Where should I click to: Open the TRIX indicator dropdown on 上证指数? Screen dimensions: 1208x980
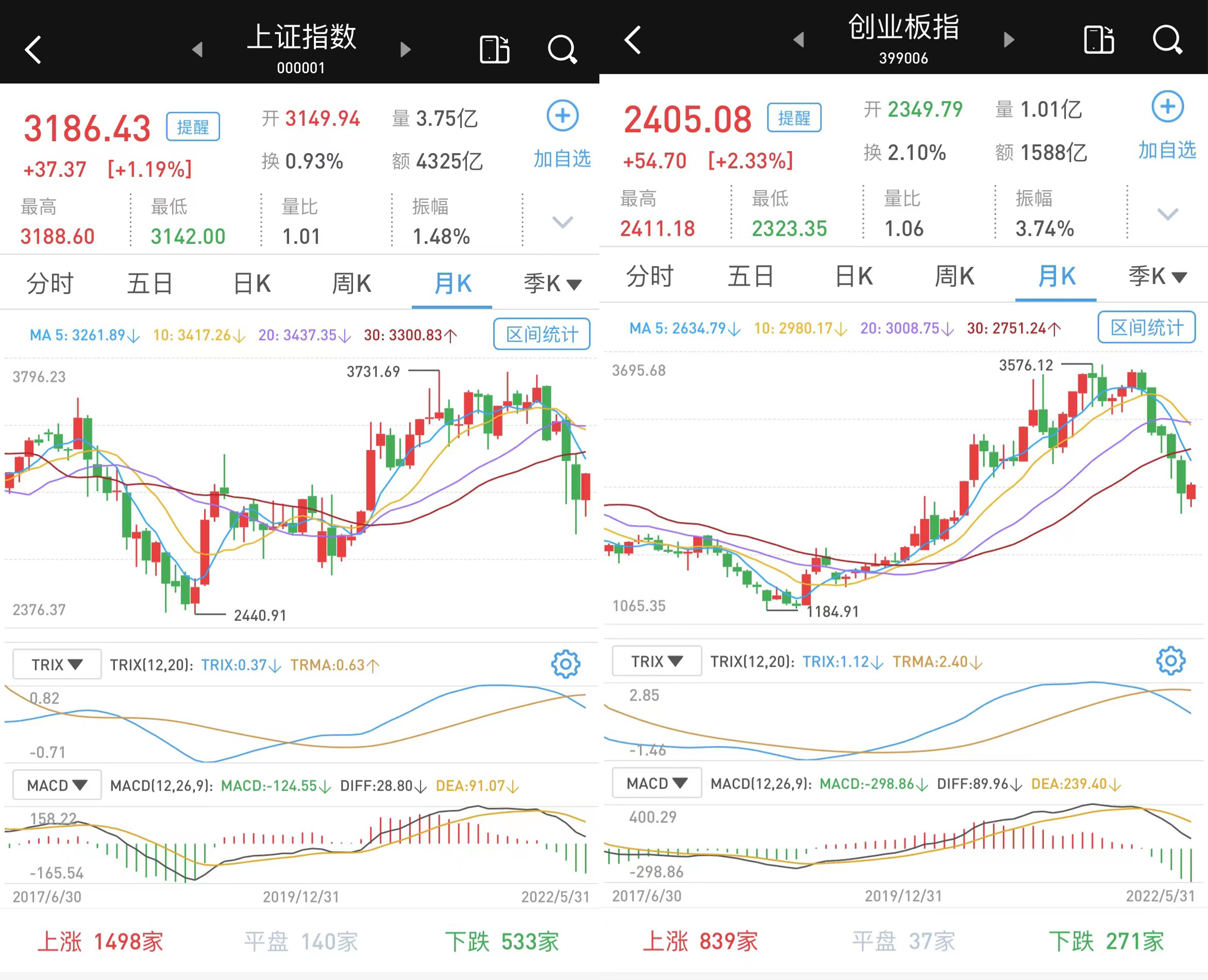tap(57, 665)
